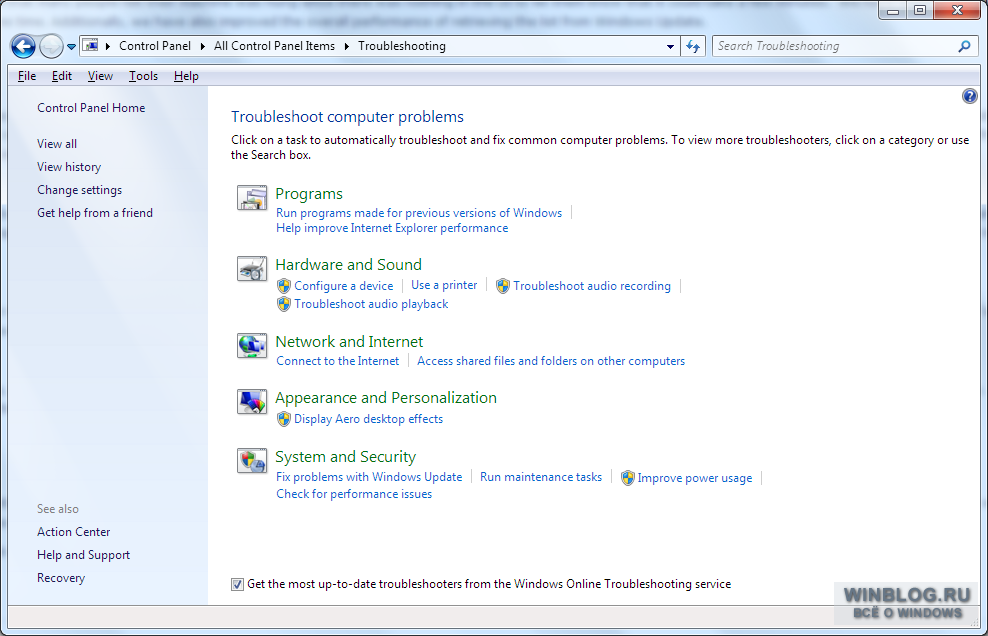The height and width of the screenshot is (636, 988).
Task: Open the Recovery link
Action: pyautogui.click(x=61, y=578)
